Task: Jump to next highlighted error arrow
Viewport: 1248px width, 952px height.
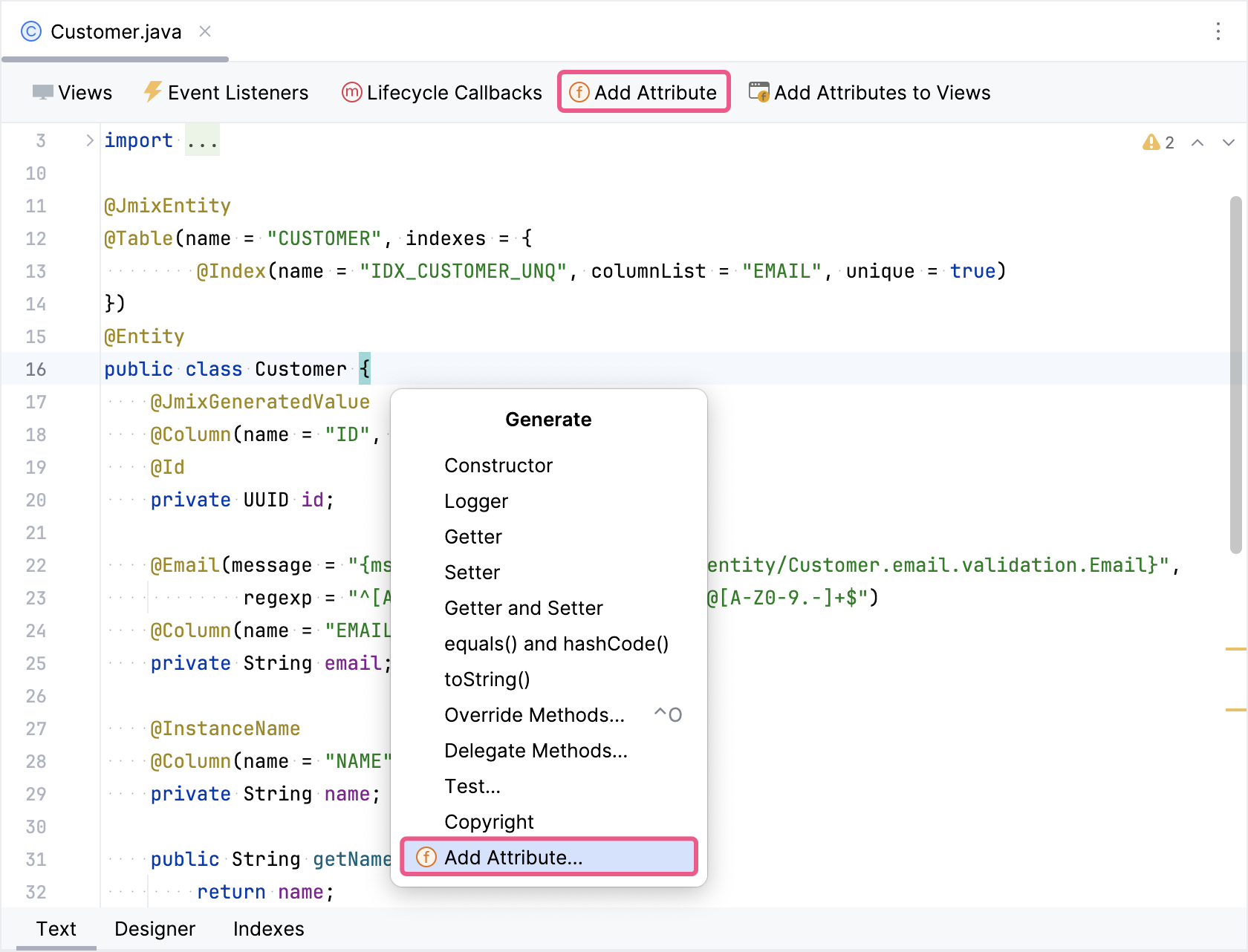Action: click(x=1228, y=142)
